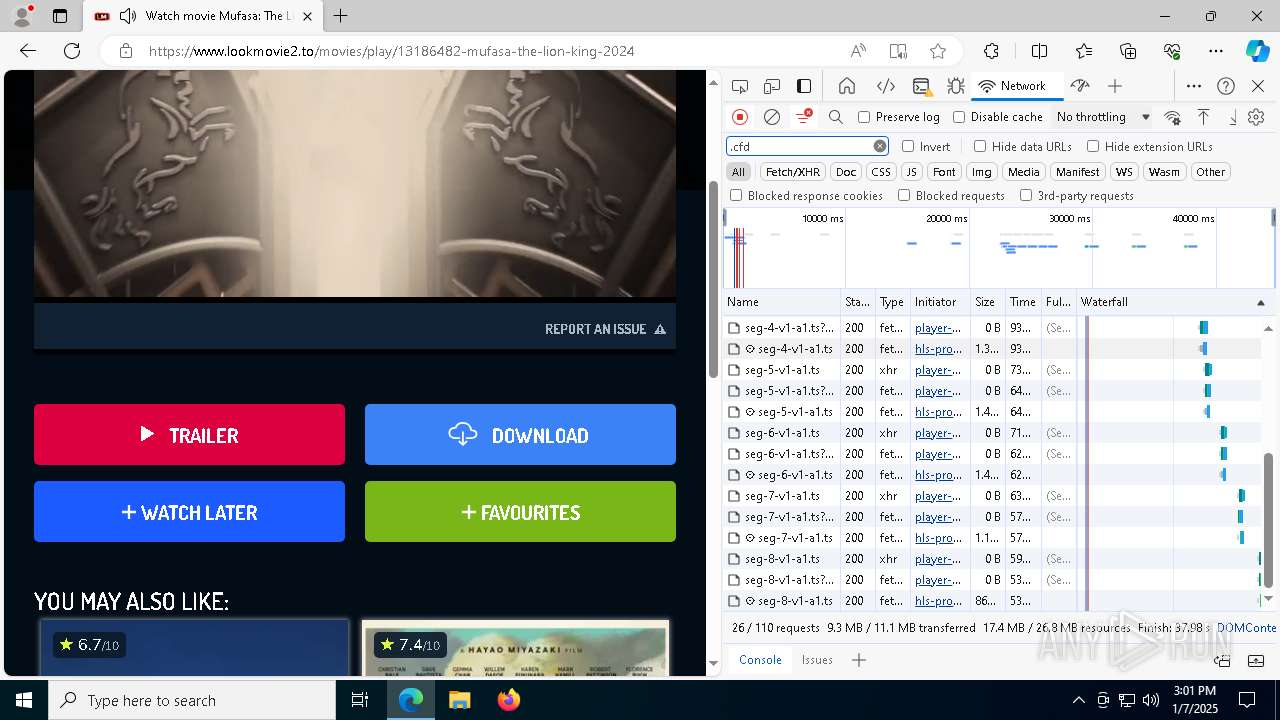Add movie to WATCH LATER
1280x720 pixels.
(x=189, y=512)
